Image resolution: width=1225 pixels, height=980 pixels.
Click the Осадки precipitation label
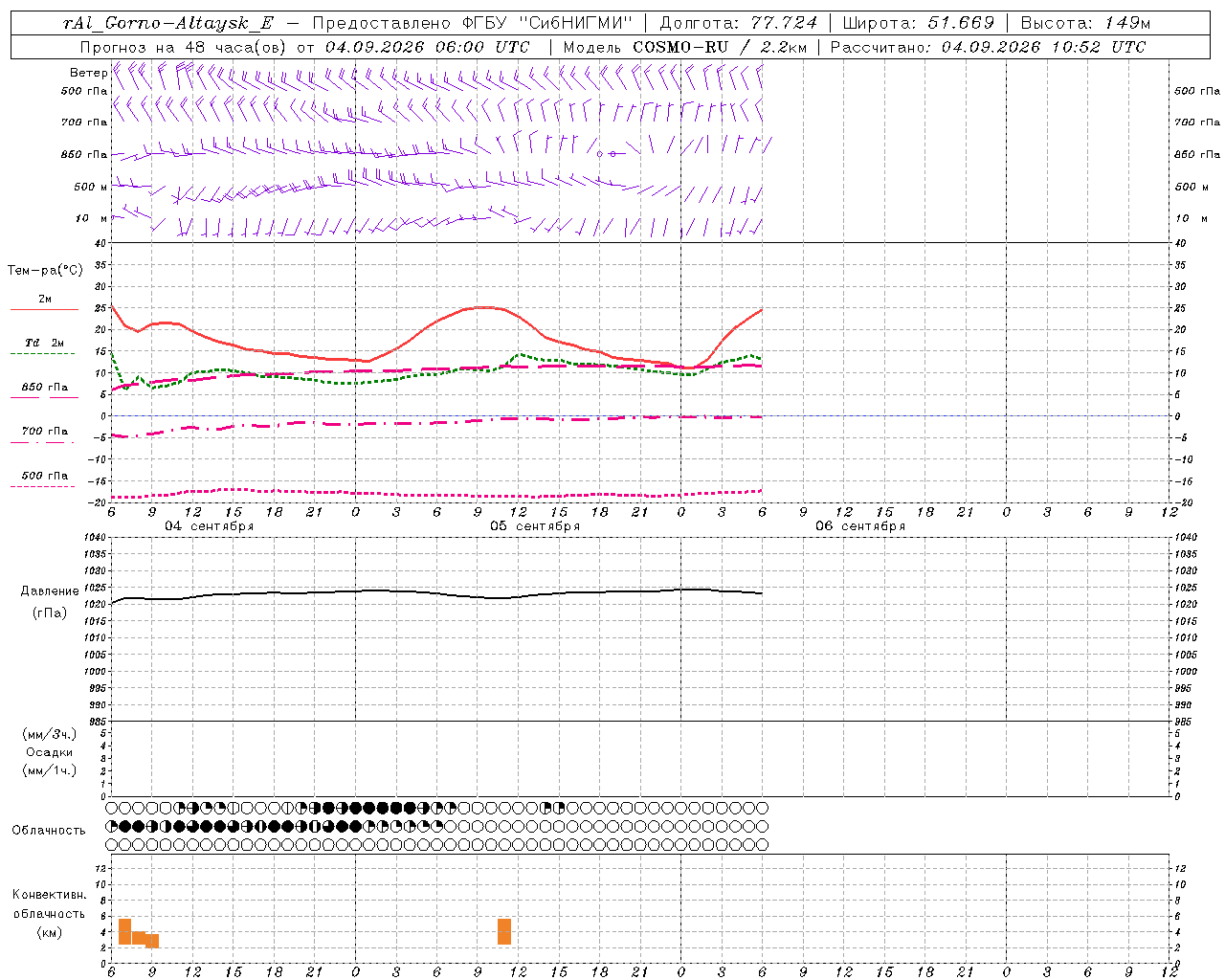[49, 752]
